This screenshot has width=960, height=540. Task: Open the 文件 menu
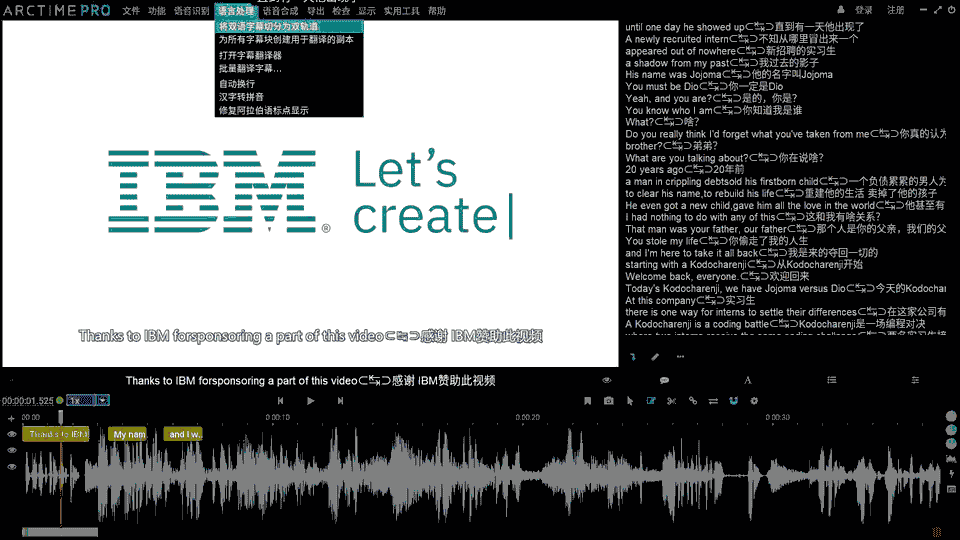pyautogui.click(x=131, y=11)
